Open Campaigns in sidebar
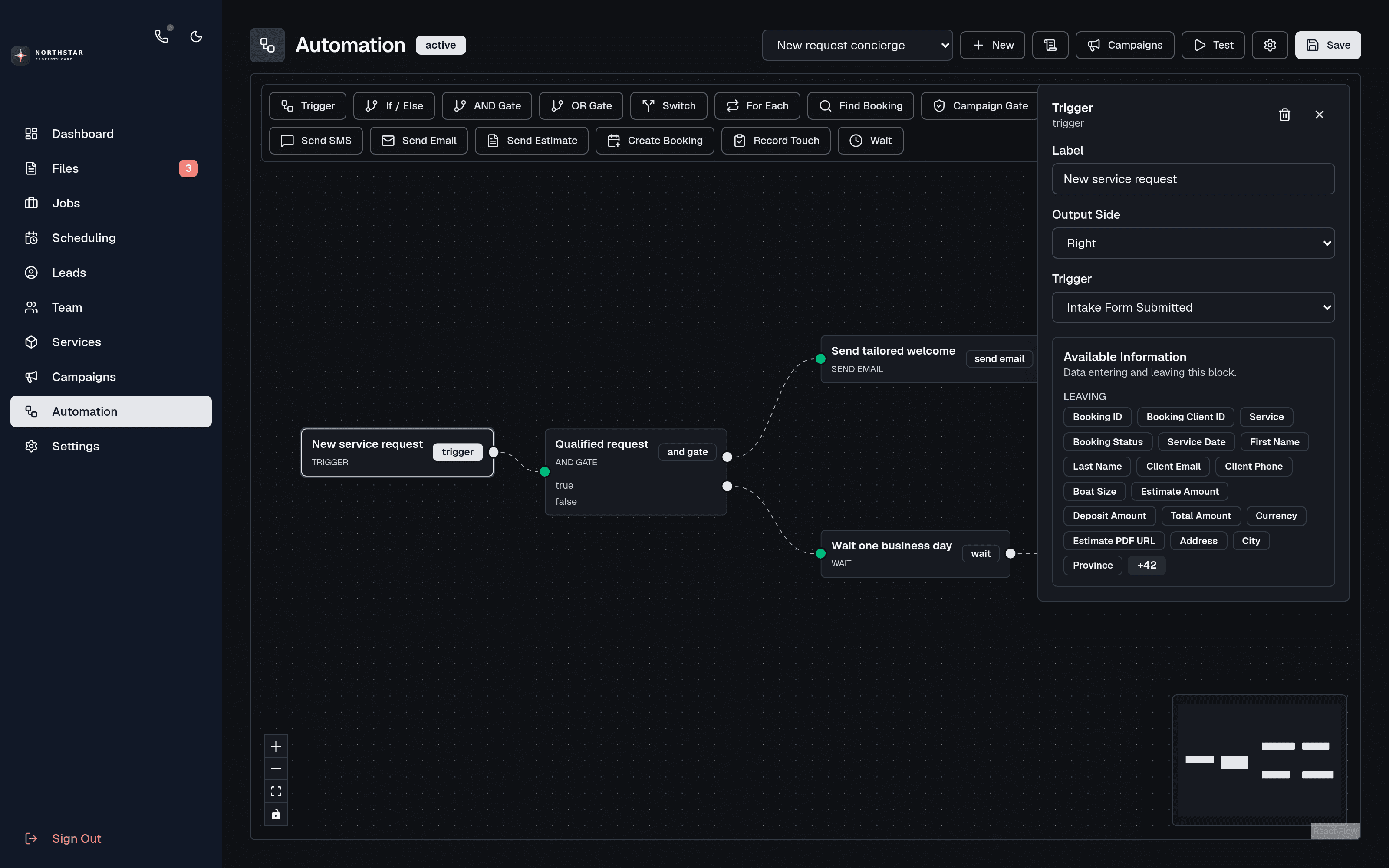 click(x=111, y=377)
